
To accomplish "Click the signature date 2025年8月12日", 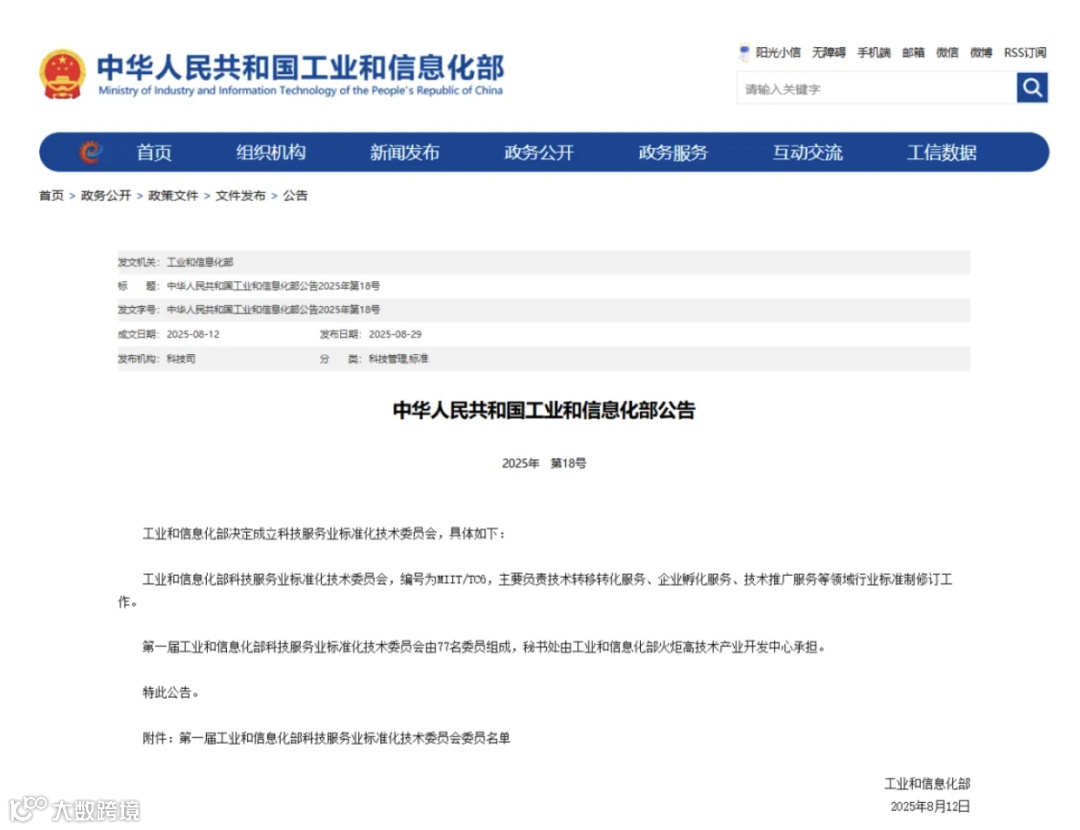I will (930, 807).
